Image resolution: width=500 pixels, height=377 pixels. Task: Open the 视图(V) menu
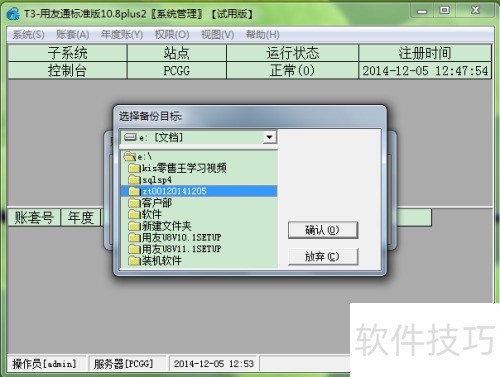click(217, 35)
